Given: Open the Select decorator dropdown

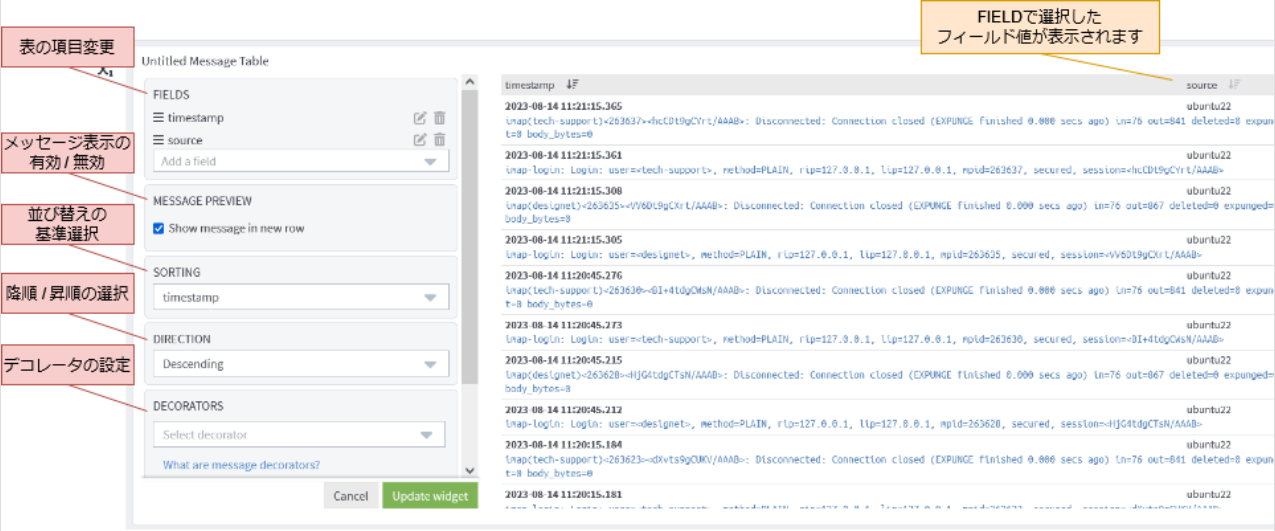Looking at the screenshot, I should pos(298,435).
